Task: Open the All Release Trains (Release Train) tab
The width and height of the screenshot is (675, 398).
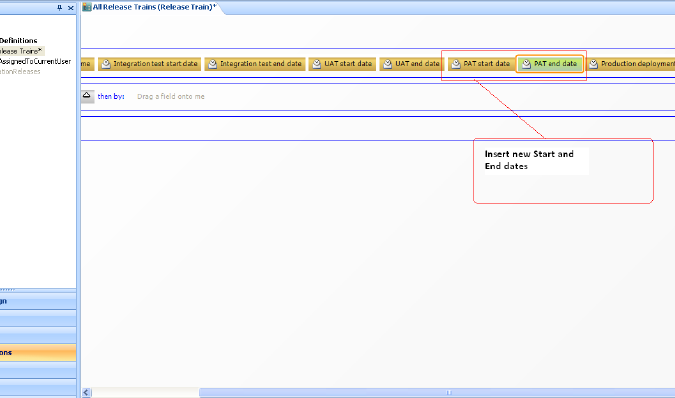Action: click(x=154, y=7)
